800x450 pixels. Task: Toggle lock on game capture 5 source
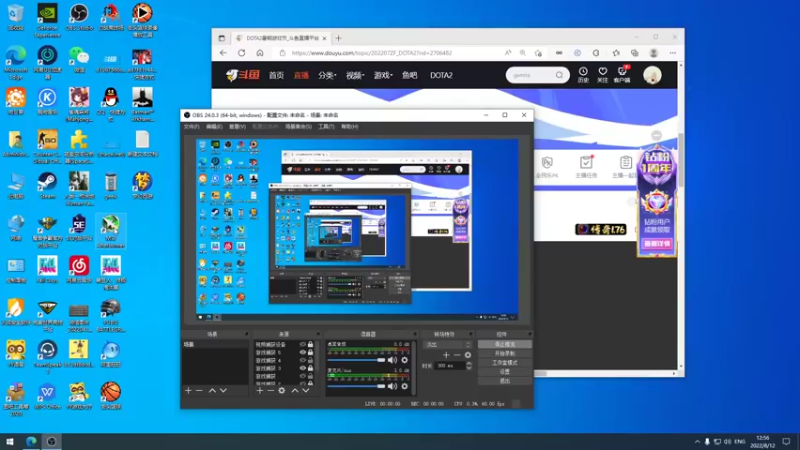click(310, 353)
